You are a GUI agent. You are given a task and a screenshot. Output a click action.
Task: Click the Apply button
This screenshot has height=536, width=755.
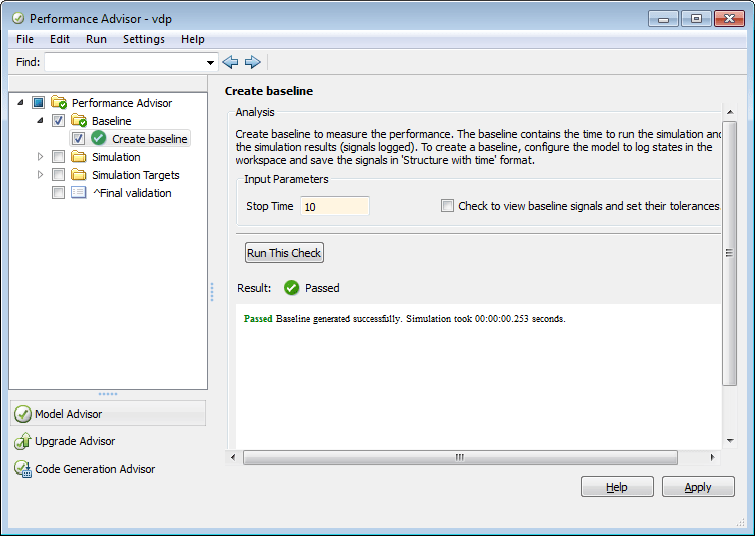coord(697,487)
